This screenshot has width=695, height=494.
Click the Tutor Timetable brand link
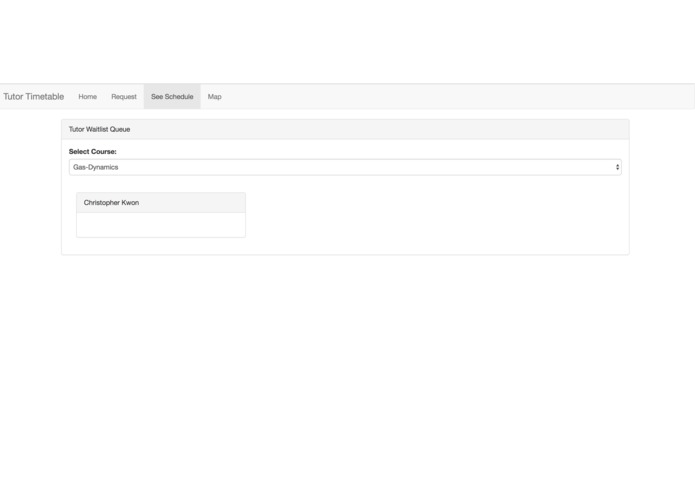click(x=34, y=97)
